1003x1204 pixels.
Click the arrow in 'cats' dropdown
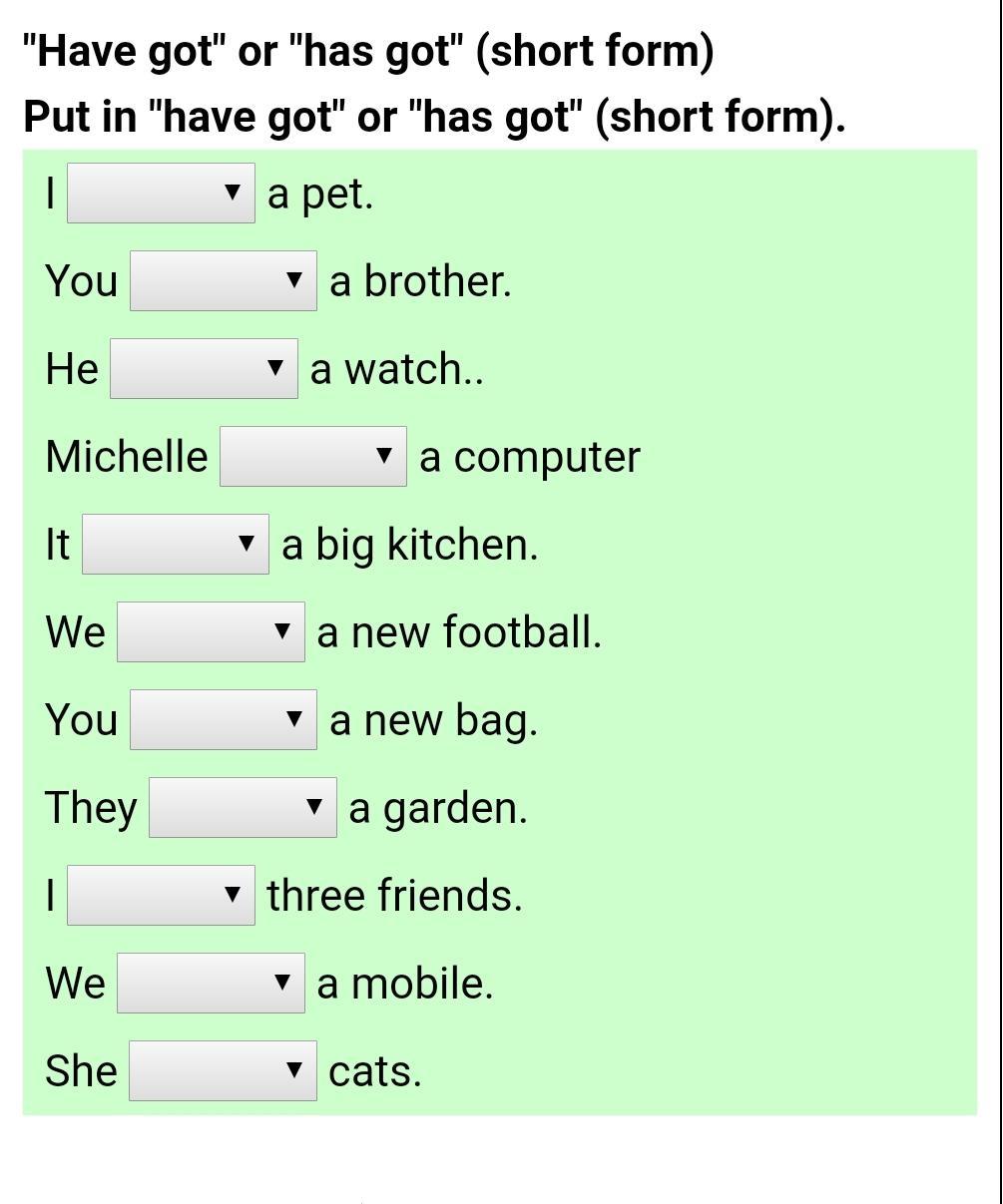294,1070
